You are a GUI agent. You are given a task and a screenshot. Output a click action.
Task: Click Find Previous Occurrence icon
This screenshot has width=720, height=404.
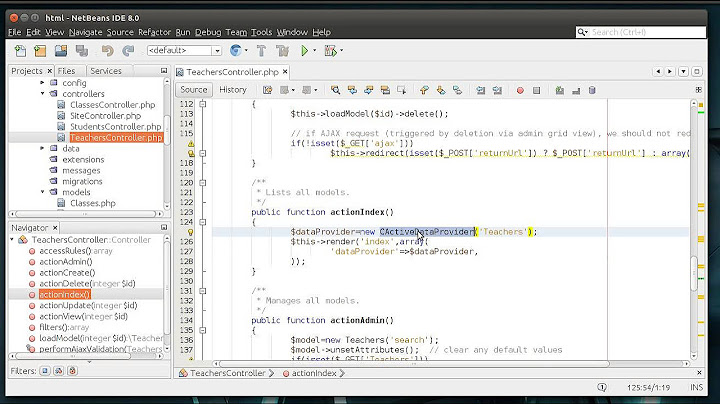pyautogui.click(x=352, y=90)
